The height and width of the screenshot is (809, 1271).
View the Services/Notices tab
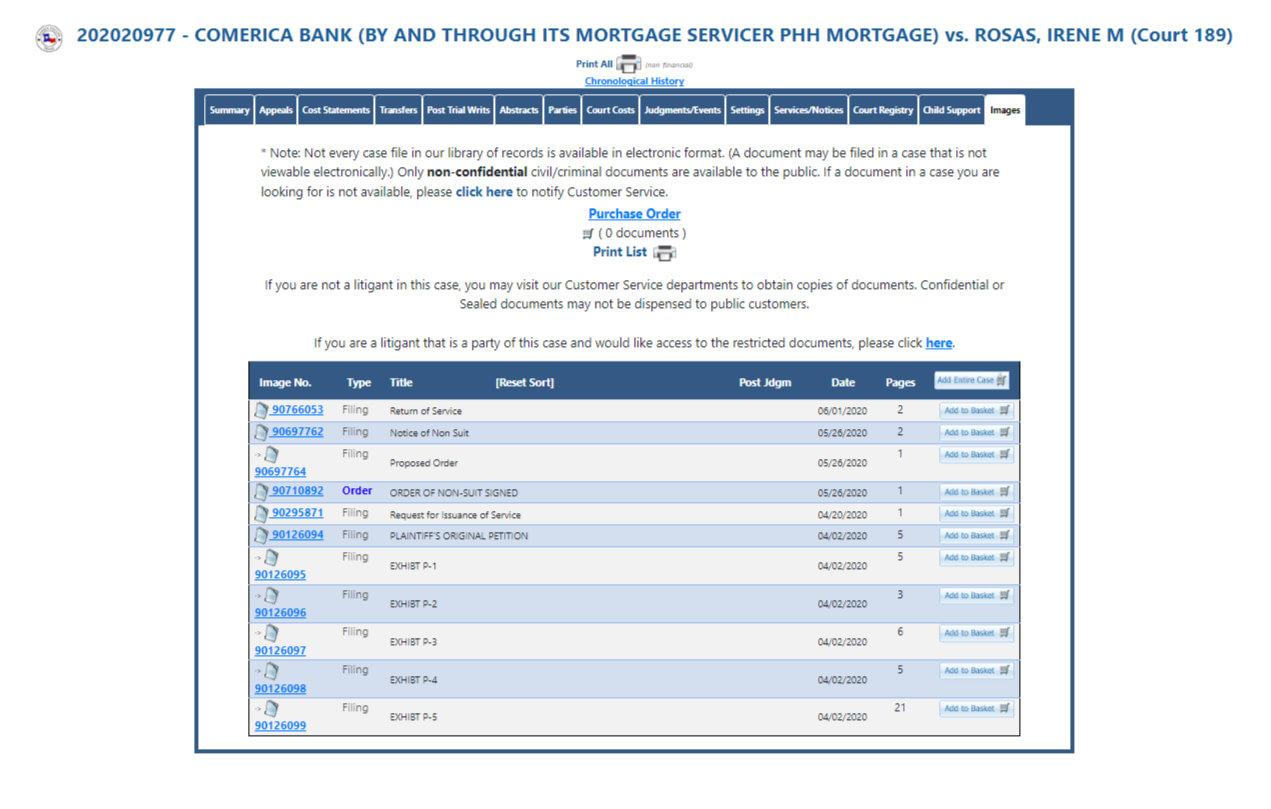[808, 110]
